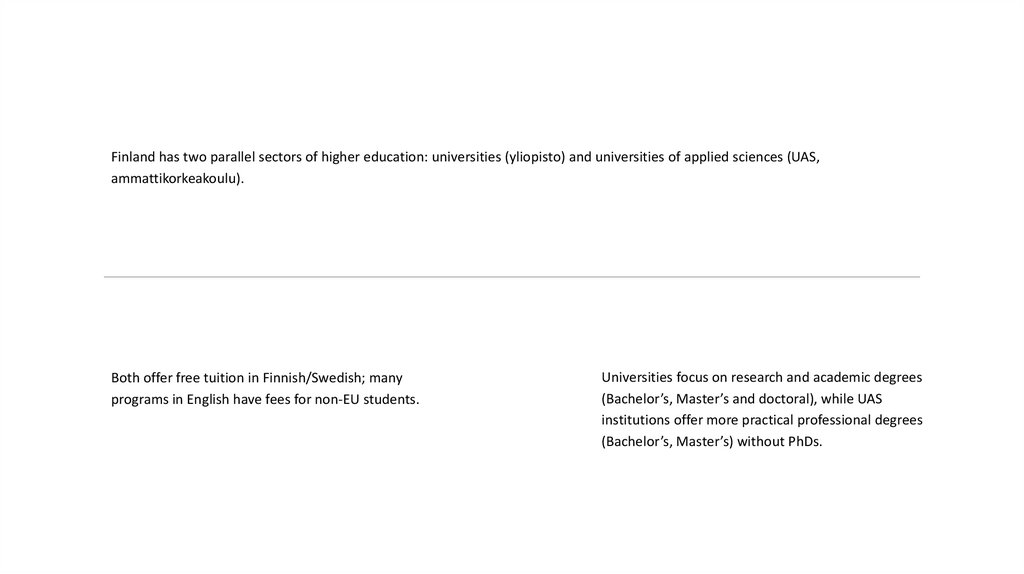Click the word "ammattikorkeakoulu" in the top paragraph
1024x574 pixels.
pos(174,179)
